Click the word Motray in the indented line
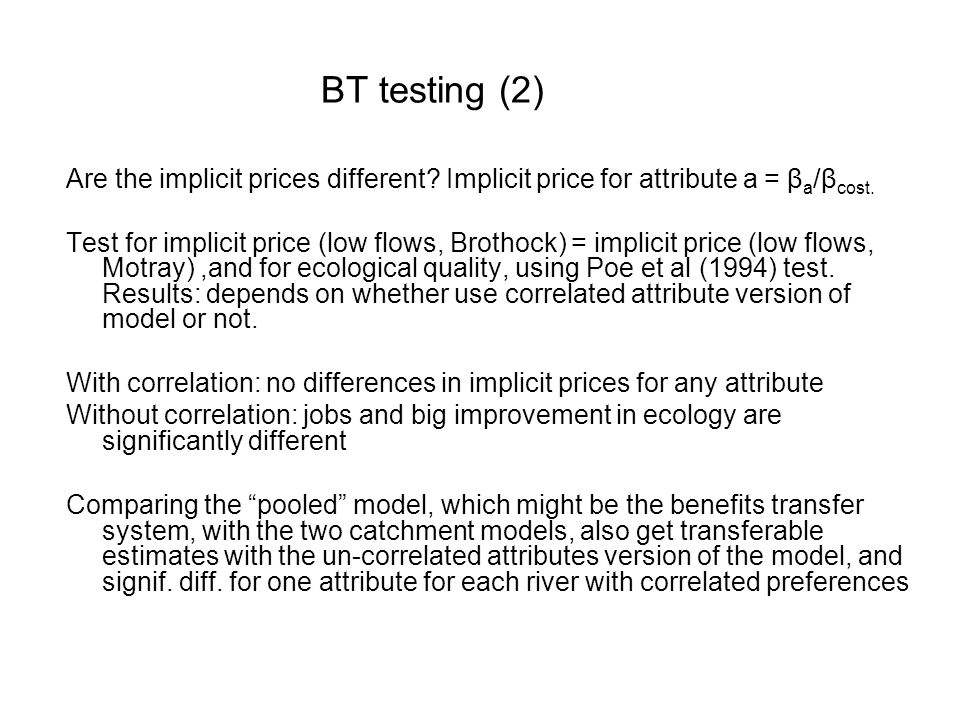Image resolution: width=960 pixels, height=720 pixels. 143,268
